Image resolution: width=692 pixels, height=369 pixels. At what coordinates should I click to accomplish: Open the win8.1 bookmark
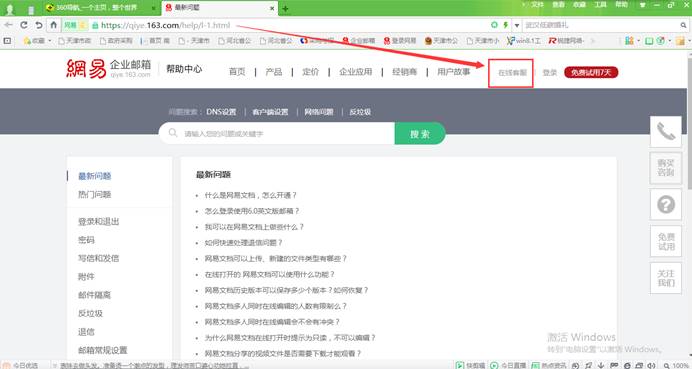pos(524,41)
